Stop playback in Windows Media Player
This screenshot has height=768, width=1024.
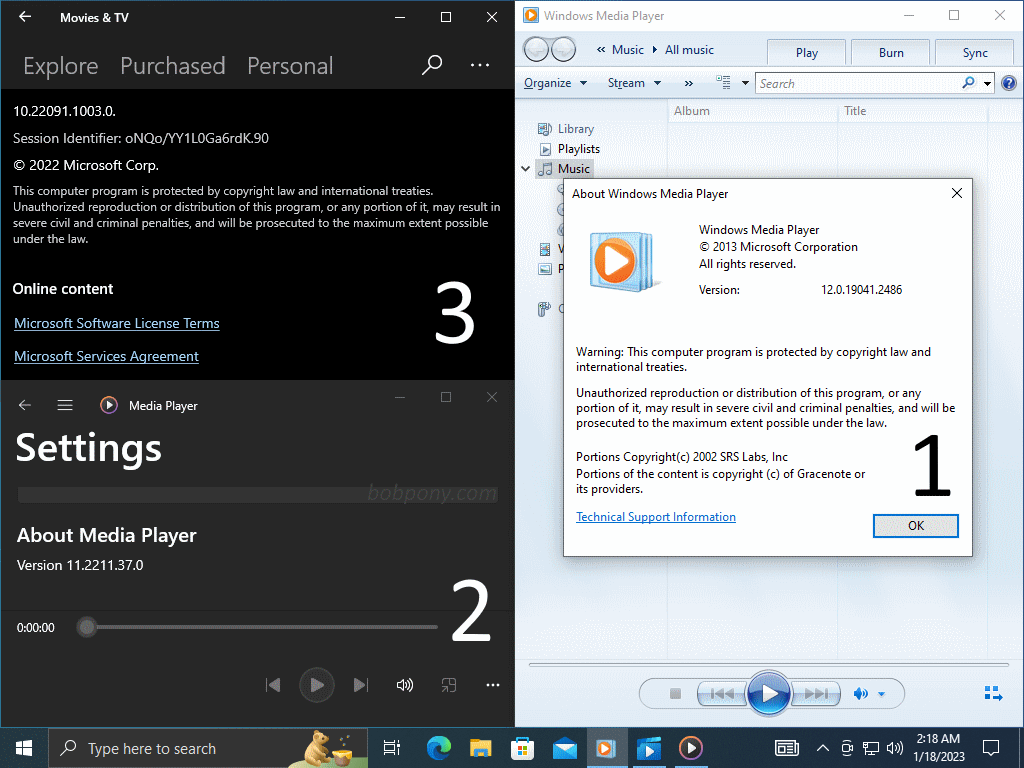click(675, 694)
